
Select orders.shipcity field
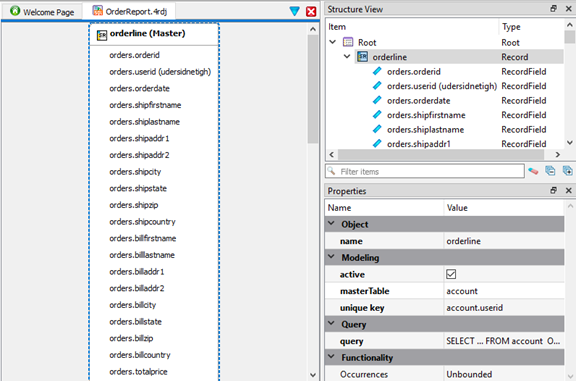point(135,172)
